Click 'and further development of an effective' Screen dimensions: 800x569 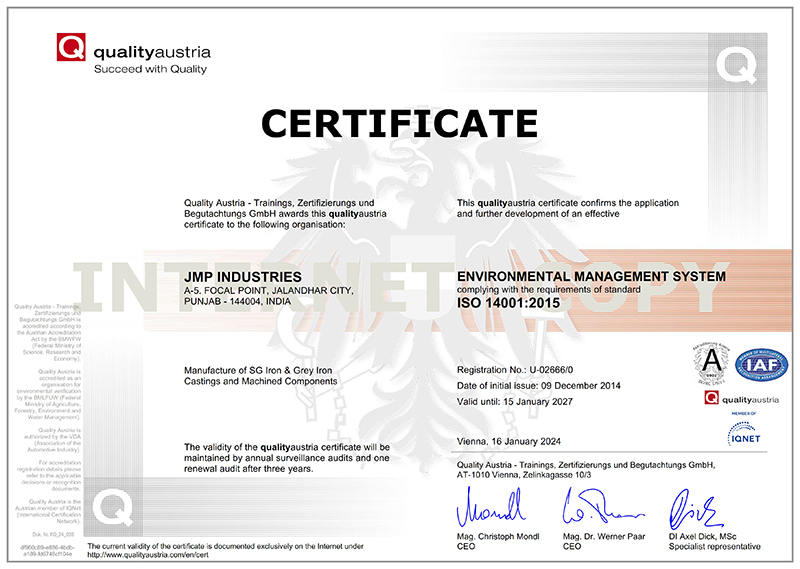tap(538, 214)
